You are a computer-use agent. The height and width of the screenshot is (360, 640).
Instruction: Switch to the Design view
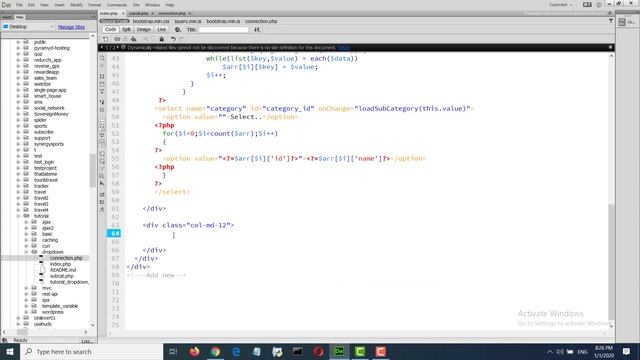point(143,29)
